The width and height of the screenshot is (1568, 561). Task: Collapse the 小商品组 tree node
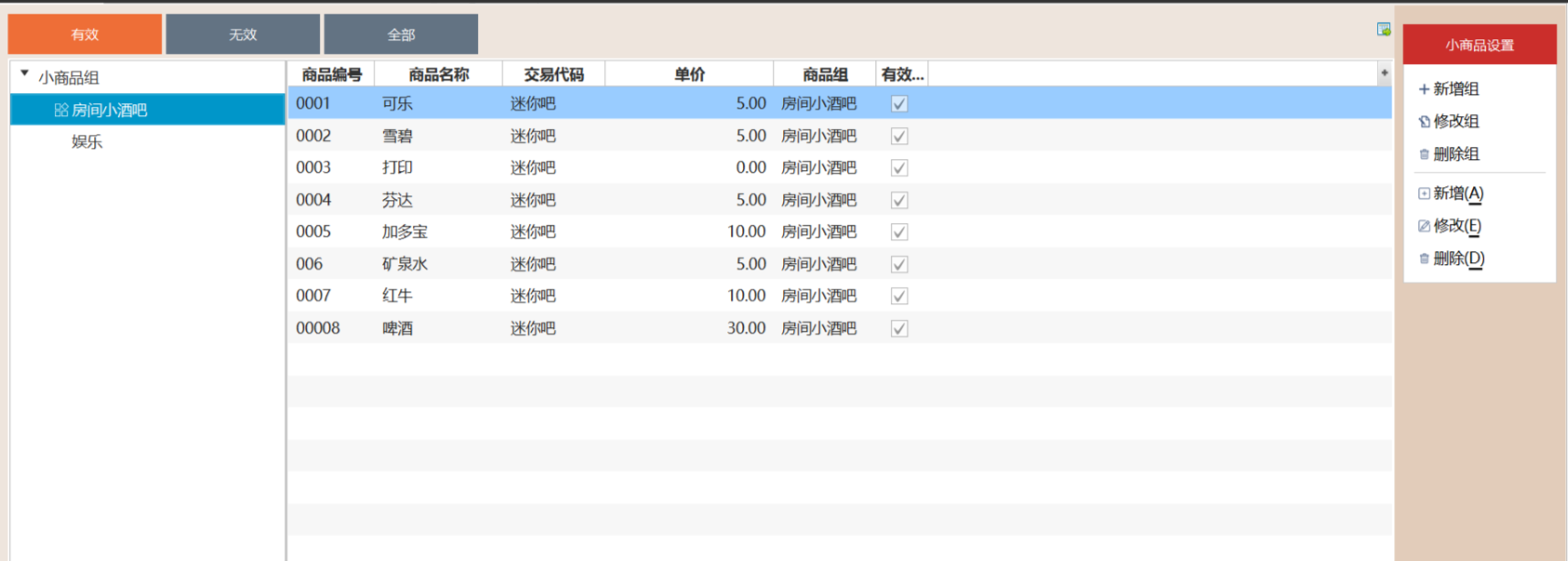(25, 74)
